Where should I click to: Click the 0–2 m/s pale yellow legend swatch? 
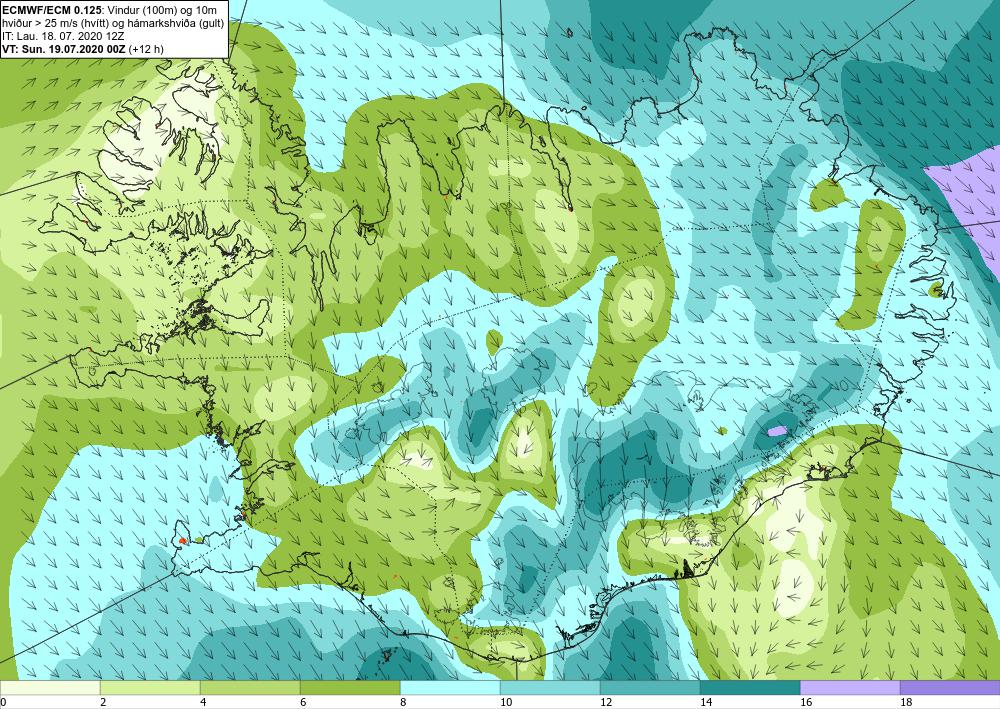point(50,687)
